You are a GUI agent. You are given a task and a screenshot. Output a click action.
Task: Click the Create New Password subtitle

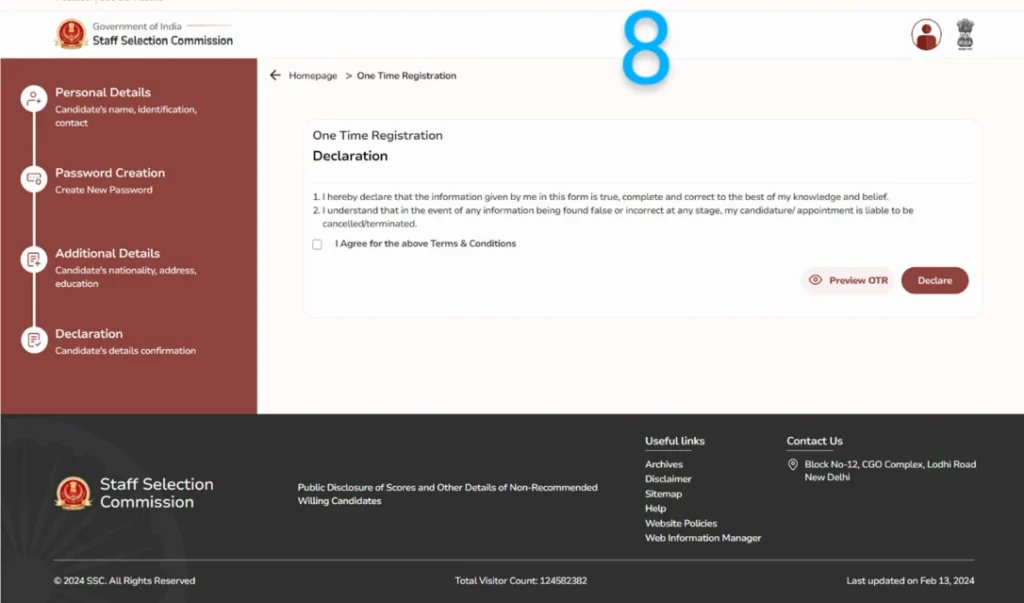(103, 190)
